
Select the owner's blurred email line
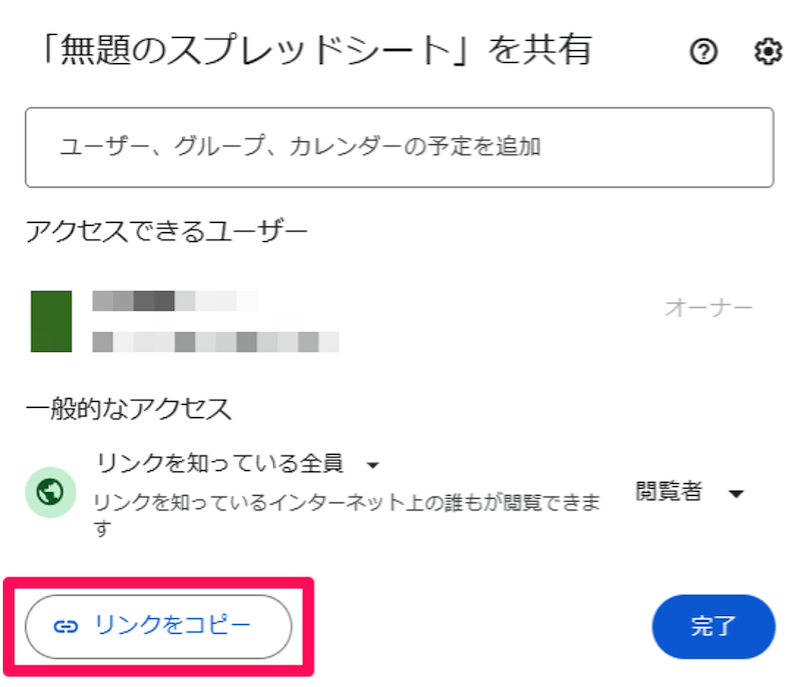coord(215,342)
